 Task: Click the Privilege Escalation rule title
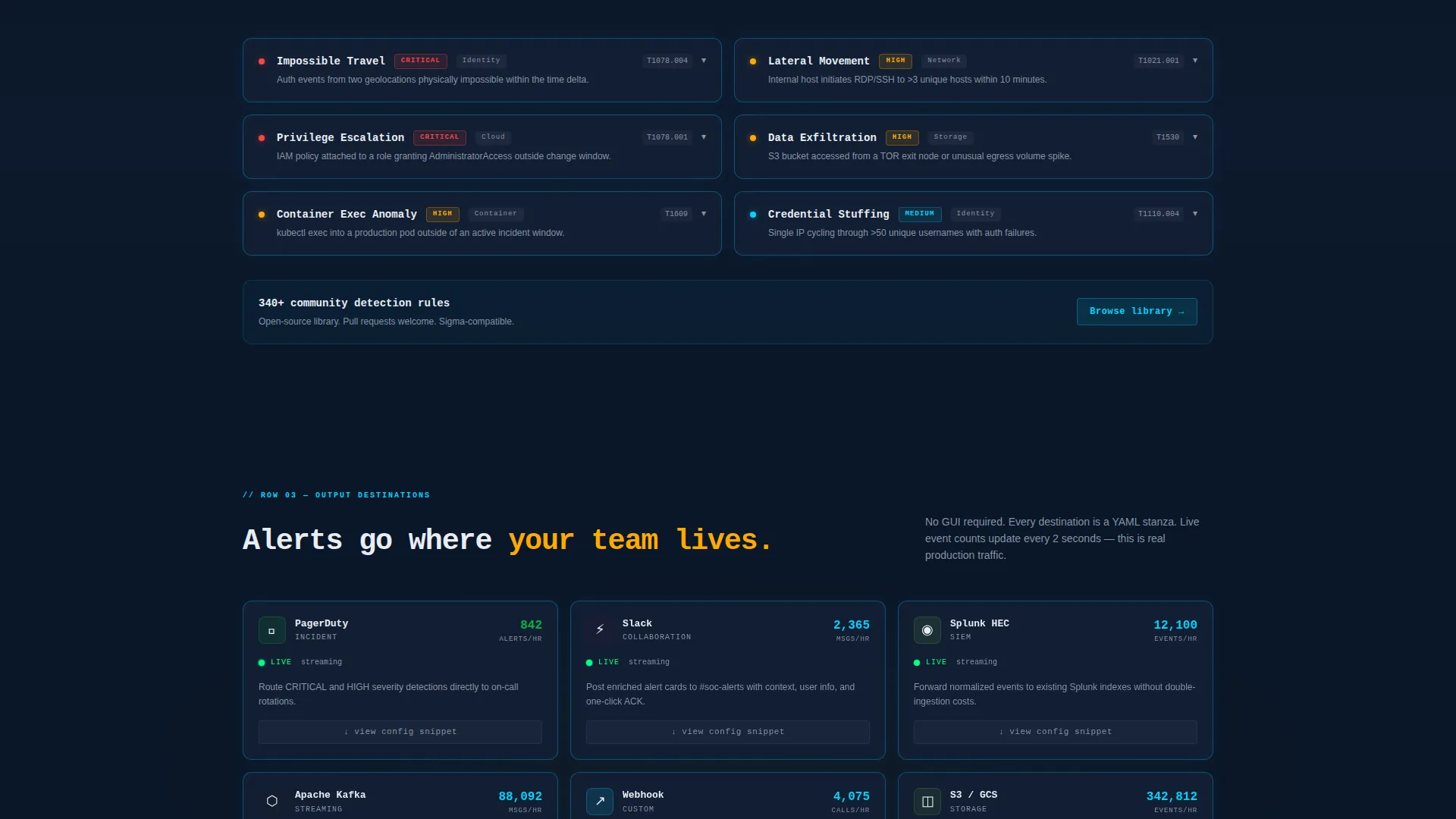pyautogui.click(x=340, y=138)
